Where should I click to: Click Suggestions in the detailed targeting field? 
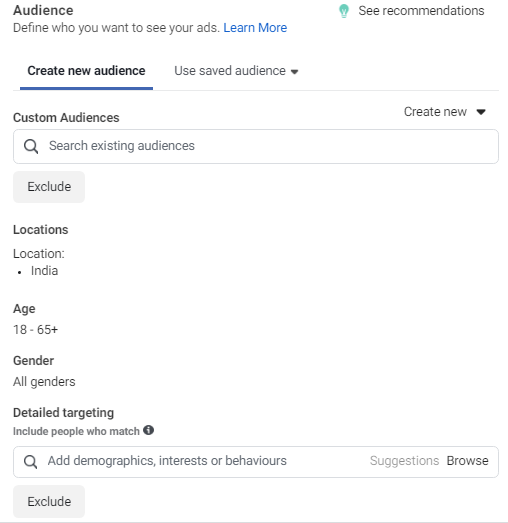404,461
